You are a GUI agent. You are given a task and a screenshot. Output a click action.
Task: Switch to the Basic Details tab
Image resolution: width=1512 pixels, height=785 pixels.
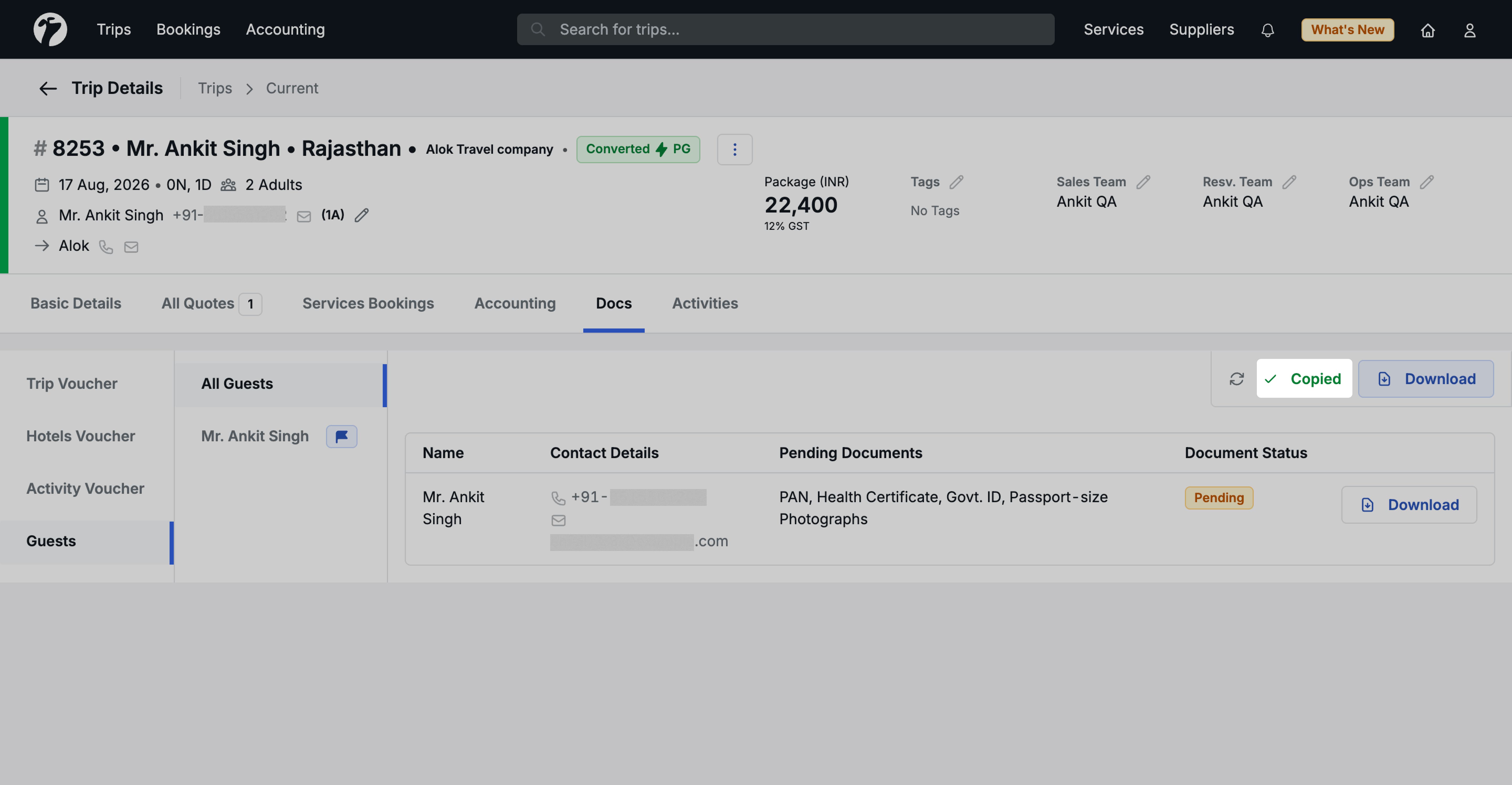76,303
